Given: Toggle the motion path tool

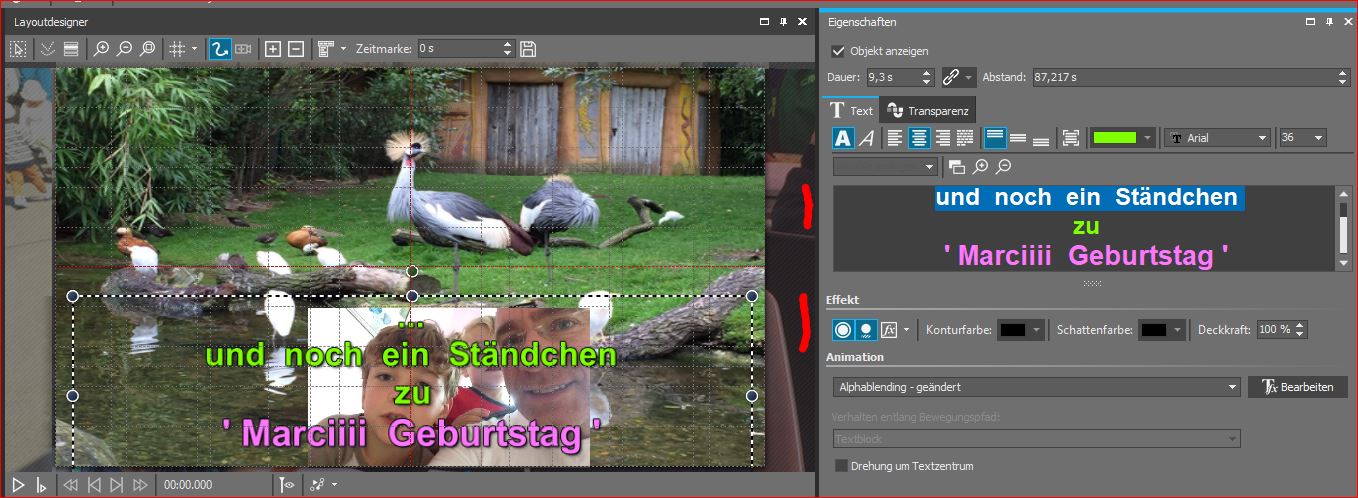Looking at the screenshot, I should (220, 48).
